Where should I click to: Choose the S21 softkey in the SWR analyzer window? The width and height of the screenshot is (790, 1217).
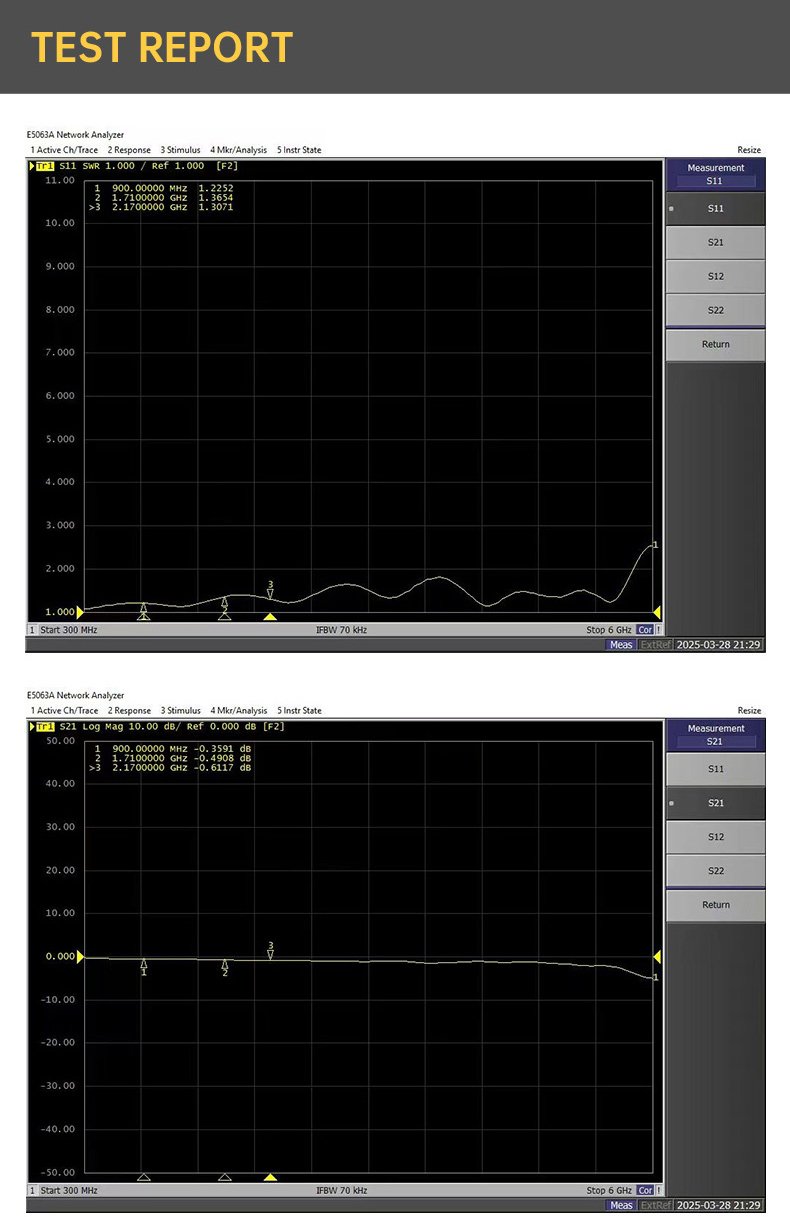tap(715, 242)
